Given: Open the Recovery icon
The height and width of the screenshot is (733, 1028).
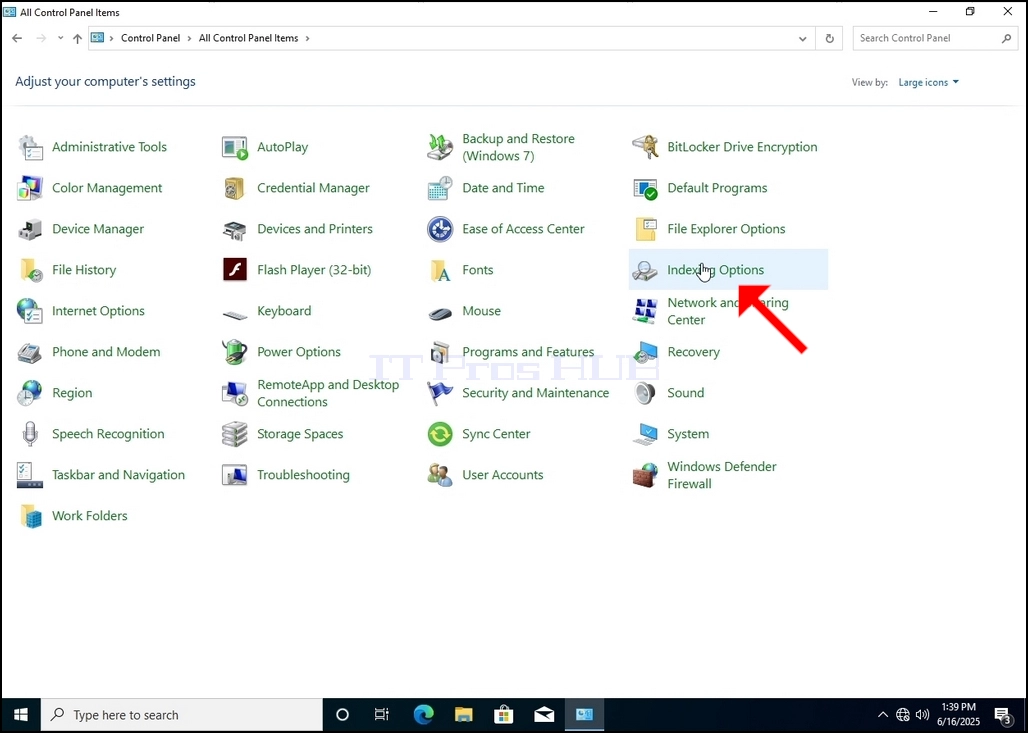Looking at the screenshot, I should (645, 352).
